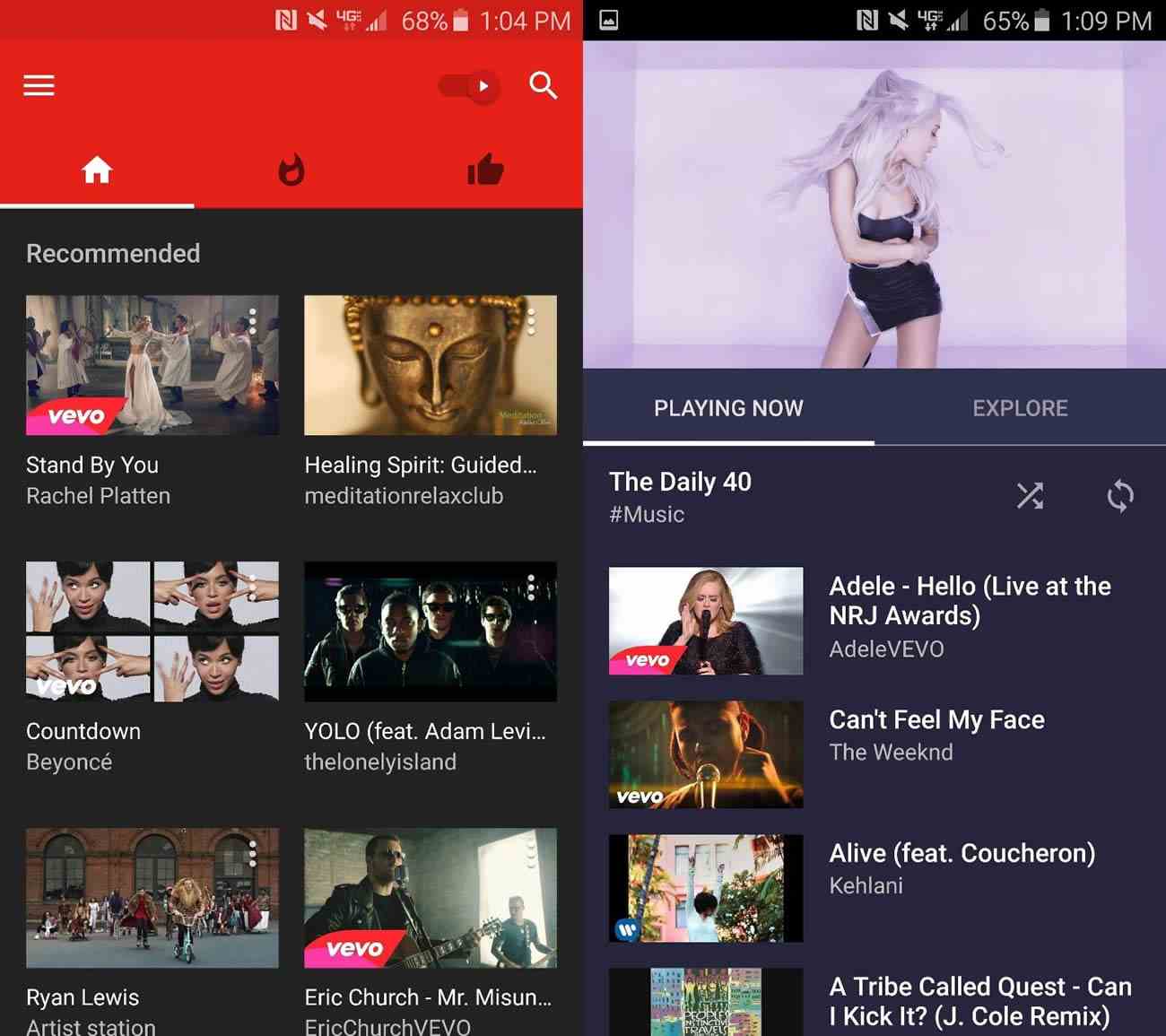Screen dimensions: 1166x1036
Task: Open overflow menu on Ryan Lewis station
Action: (253, 853)
